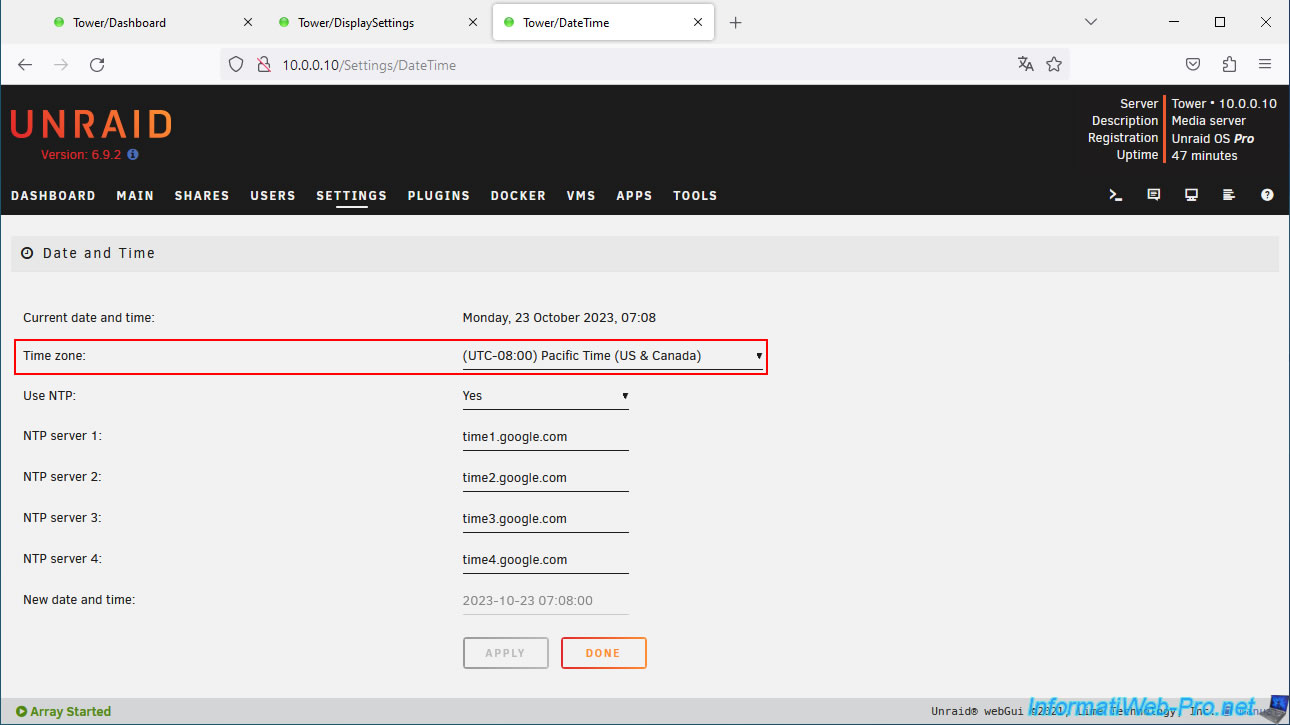
Task: Edit the NTP server 1 field
Action: click(x=545, y=437)
